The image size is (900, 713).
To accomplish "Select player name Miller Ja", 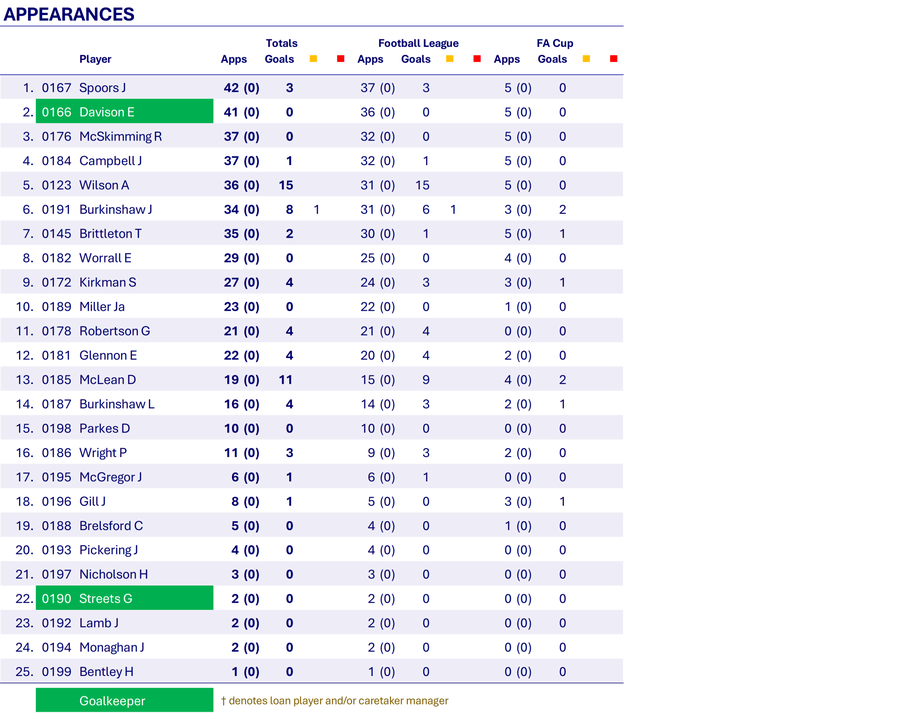I will pyautogui.click(x=102, y=307).
